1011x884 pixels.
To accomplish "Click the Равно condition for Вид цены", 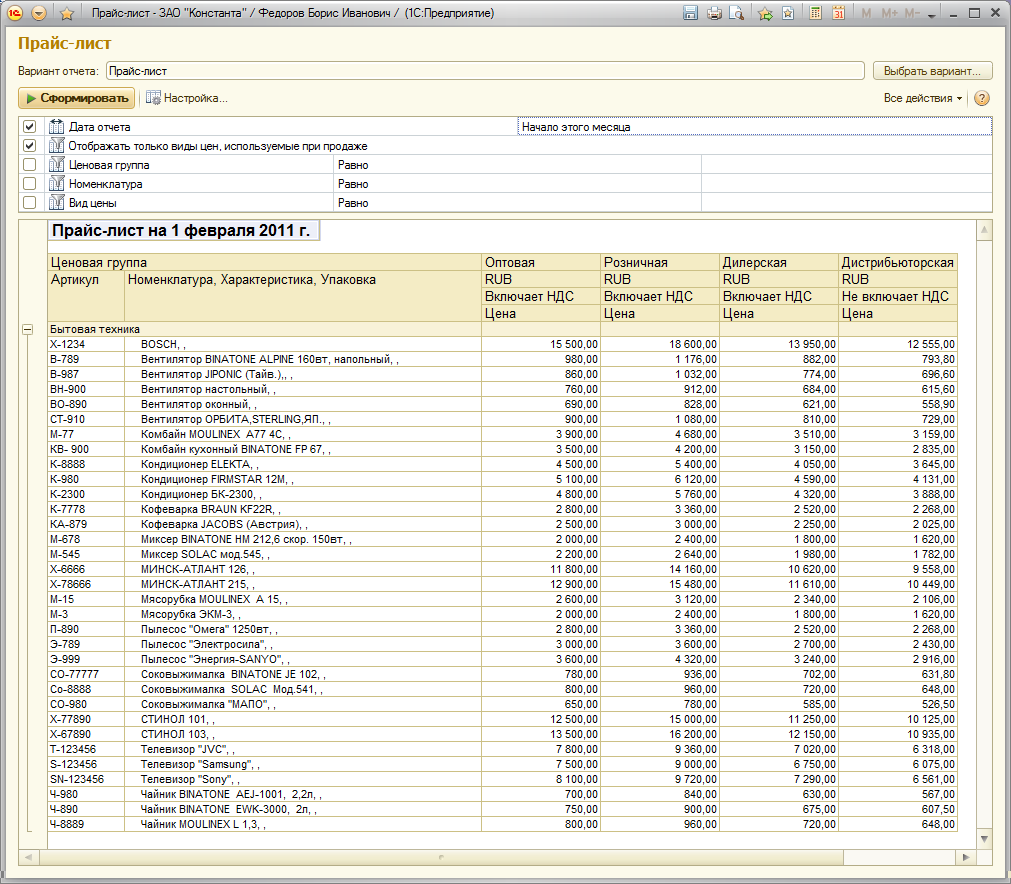I will click(518, 202).
